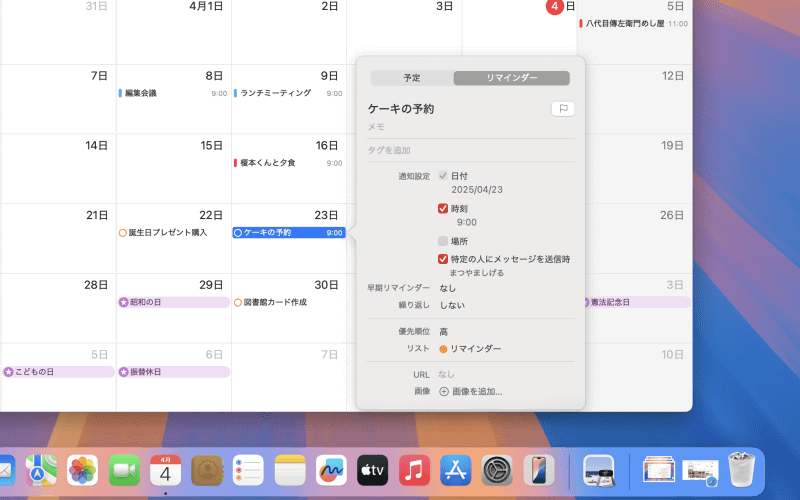Open リスト dropdown showing リマインダー
This screenshot has width=800, height=500.
pyautogui.click(x=470, y=348)
